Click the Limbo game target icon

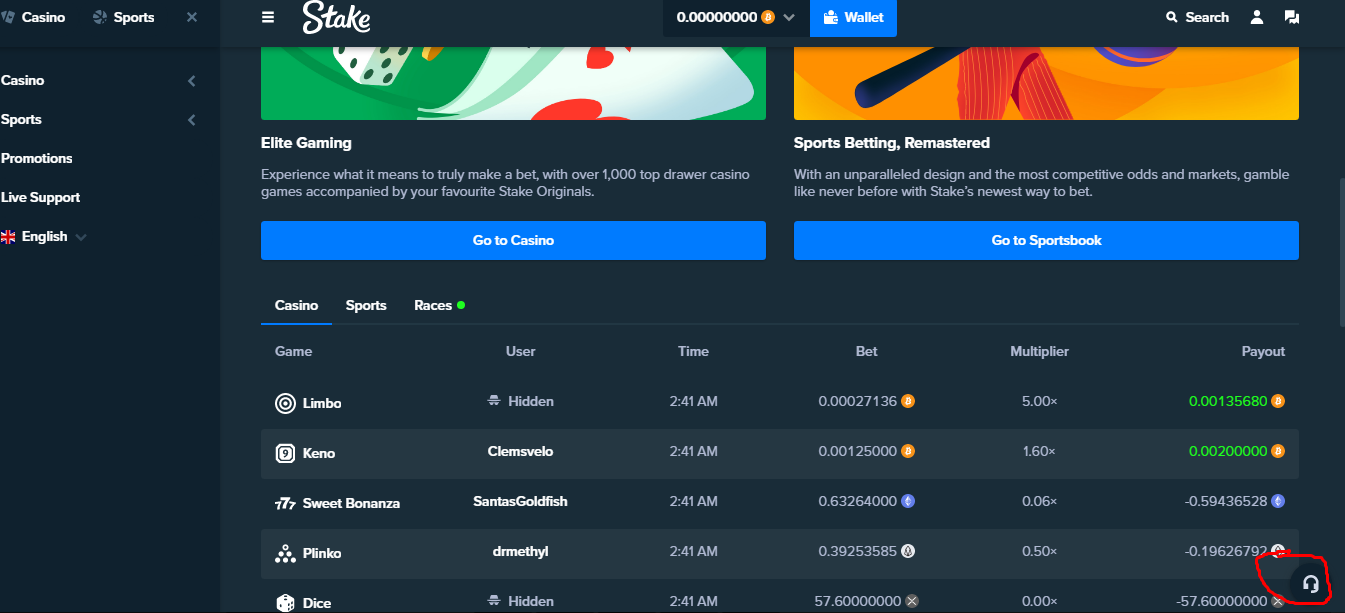[285, 403]
